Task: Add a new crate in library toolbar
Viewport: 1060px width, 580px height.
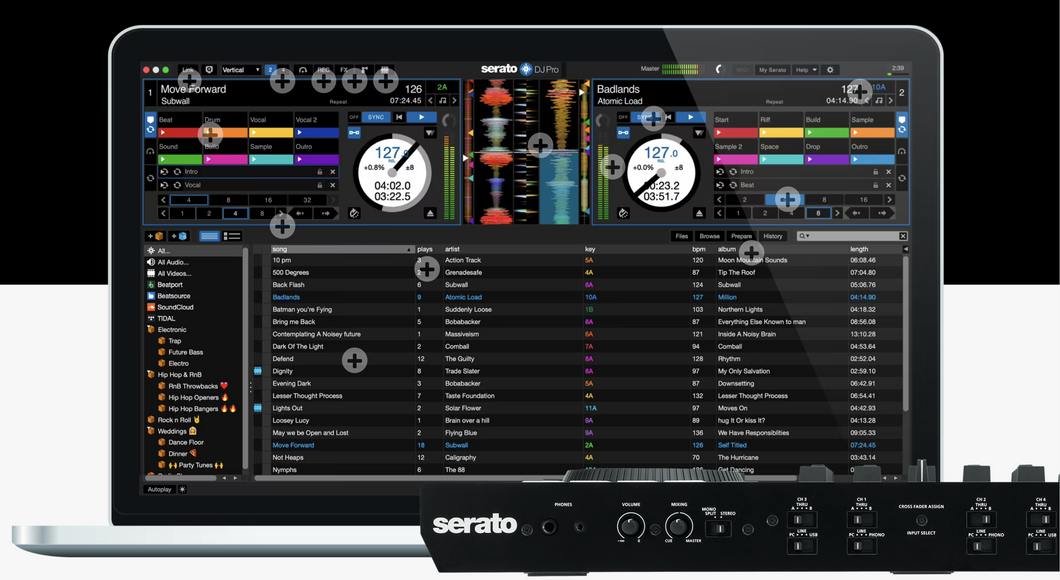Action: 155,236
